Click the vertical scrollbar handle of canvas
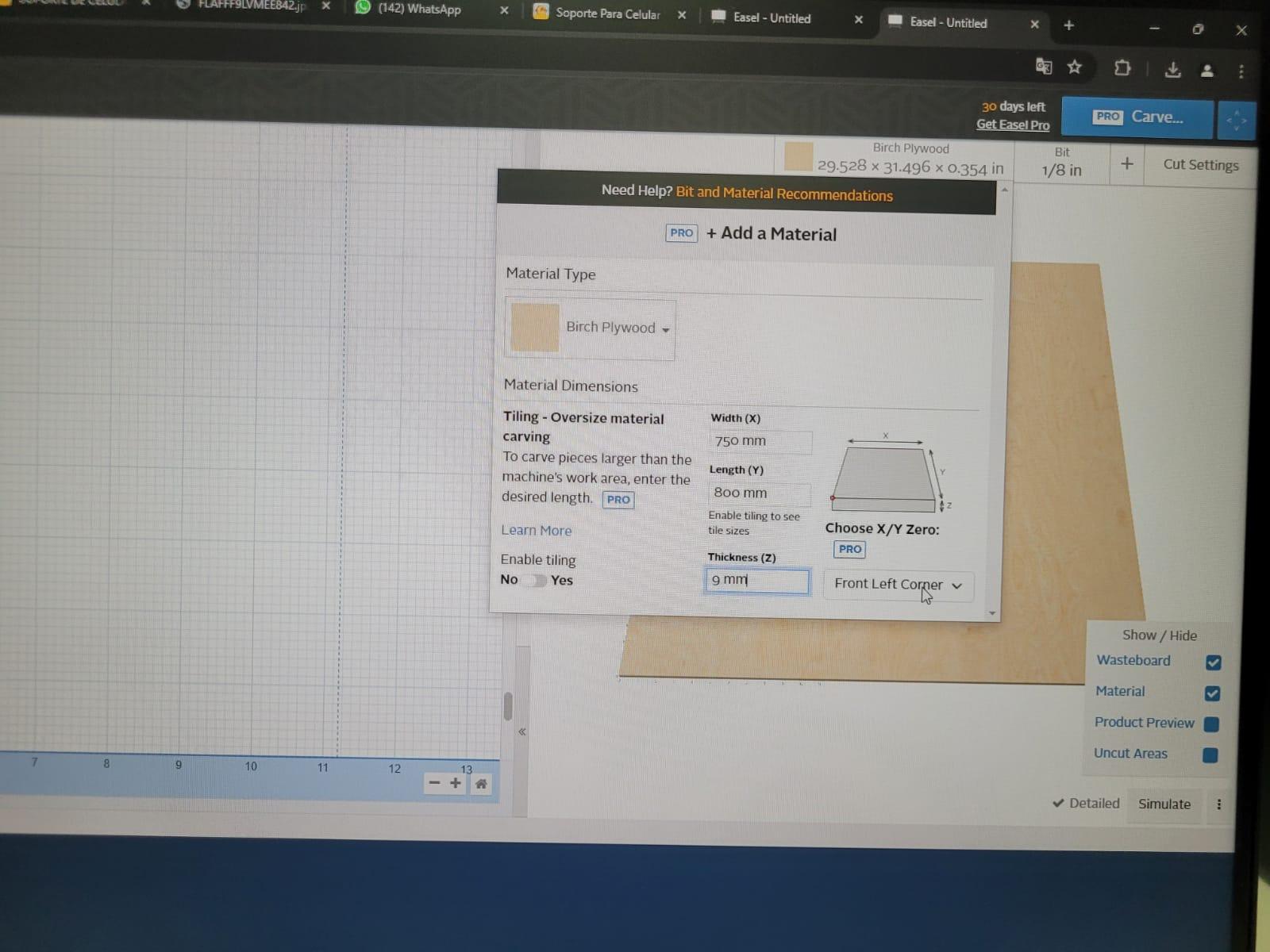Screen dimensions: 1270x952 [508, 705]
